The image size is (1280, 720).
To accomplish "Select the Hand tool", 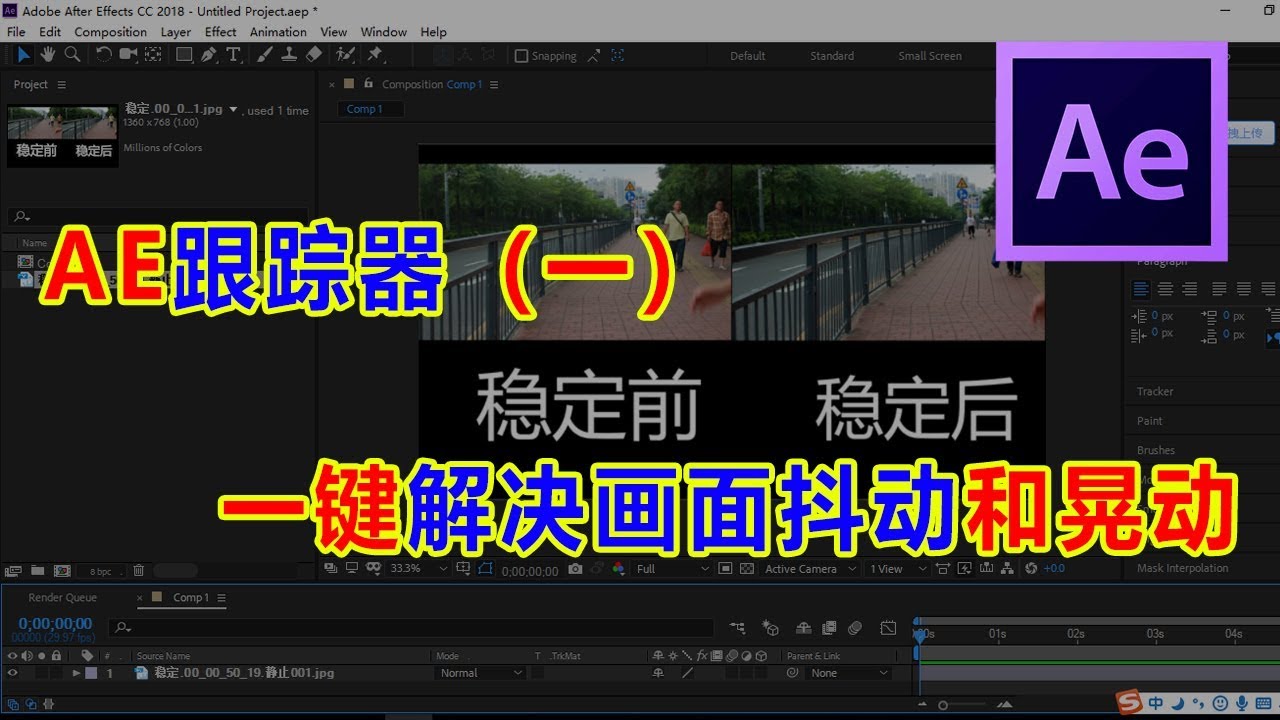I will (48, 55).
